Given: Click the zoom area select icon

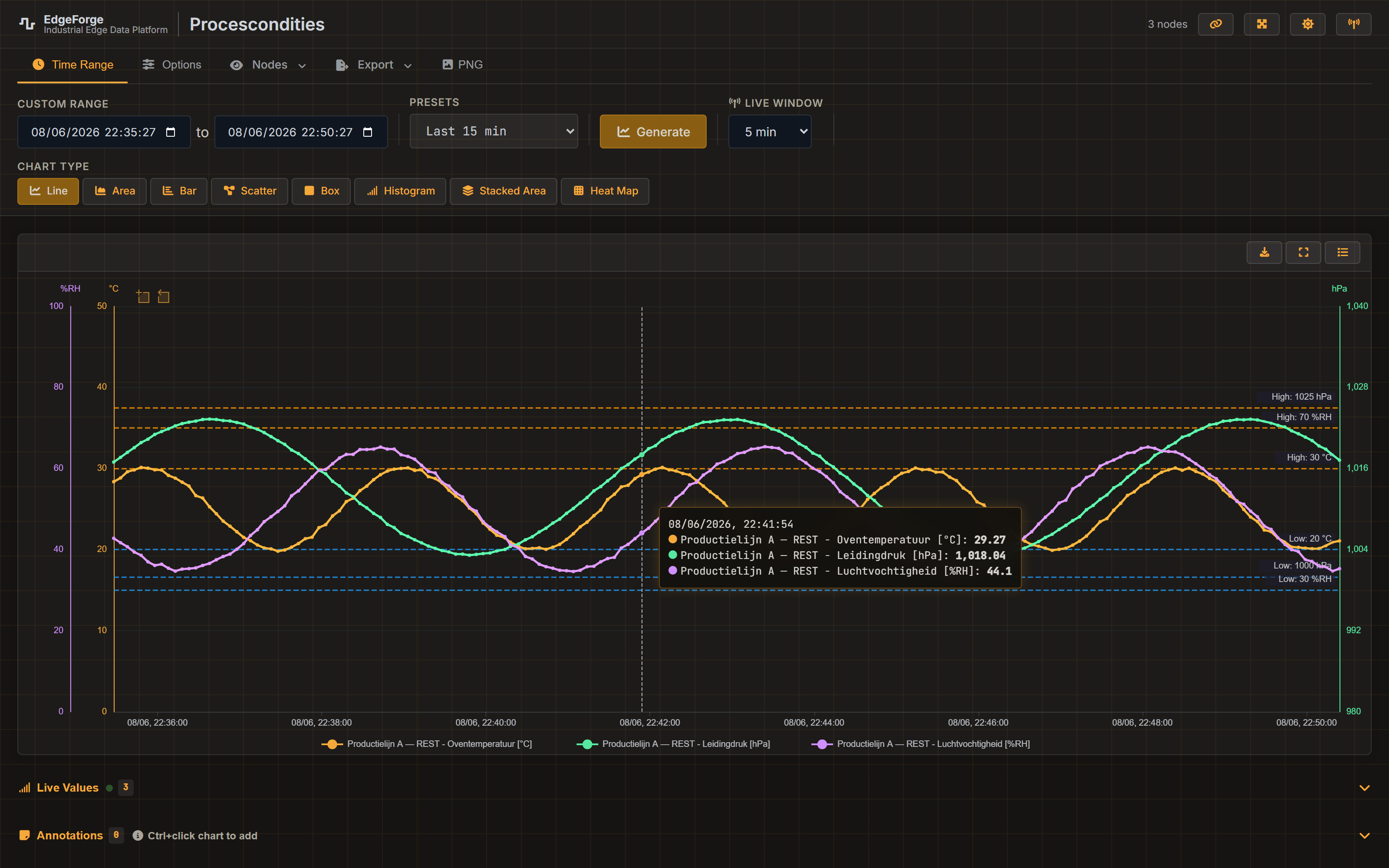Looking at the screenshot, I should (143, 296).
